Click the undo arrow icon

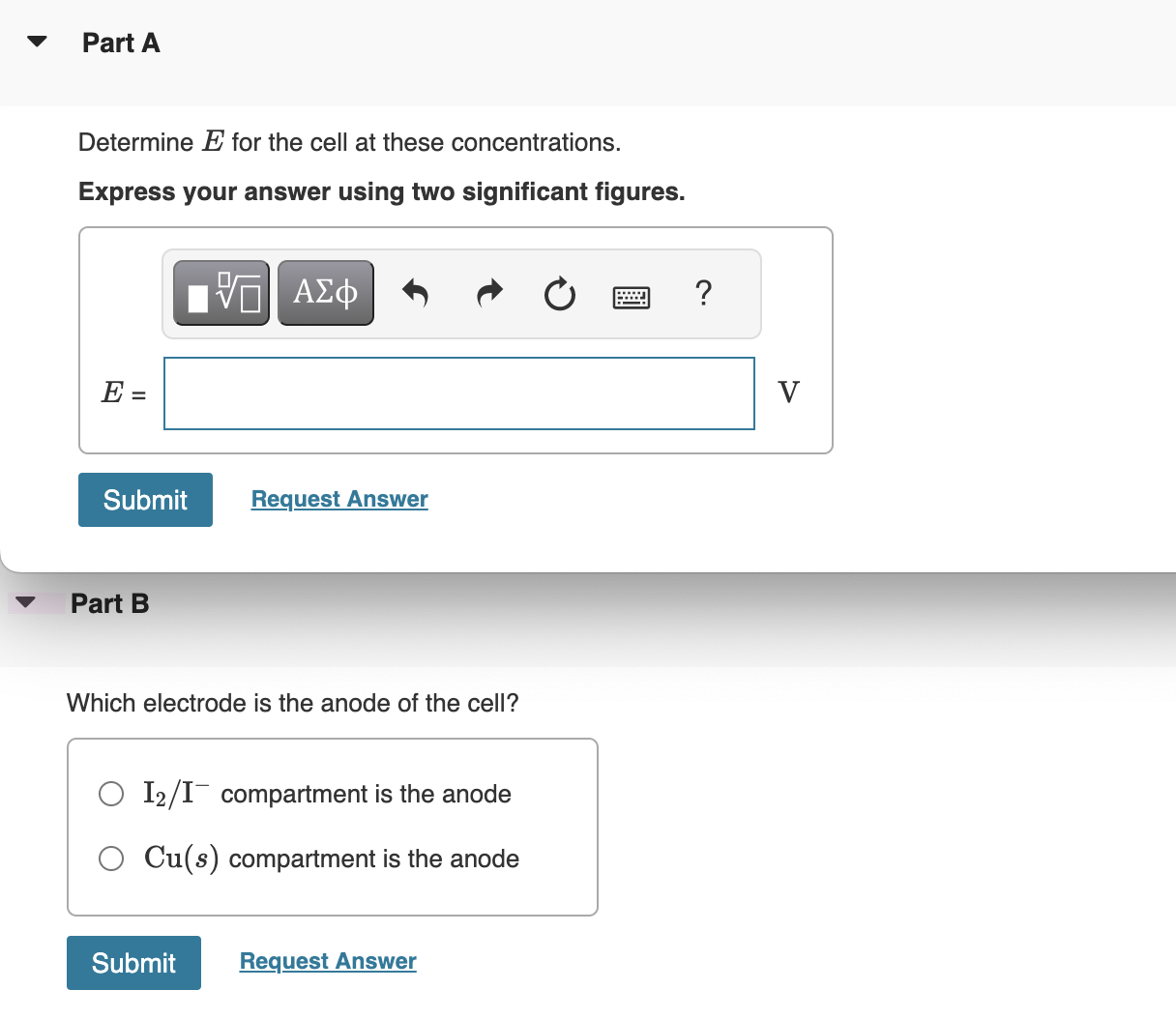[415, 292]
